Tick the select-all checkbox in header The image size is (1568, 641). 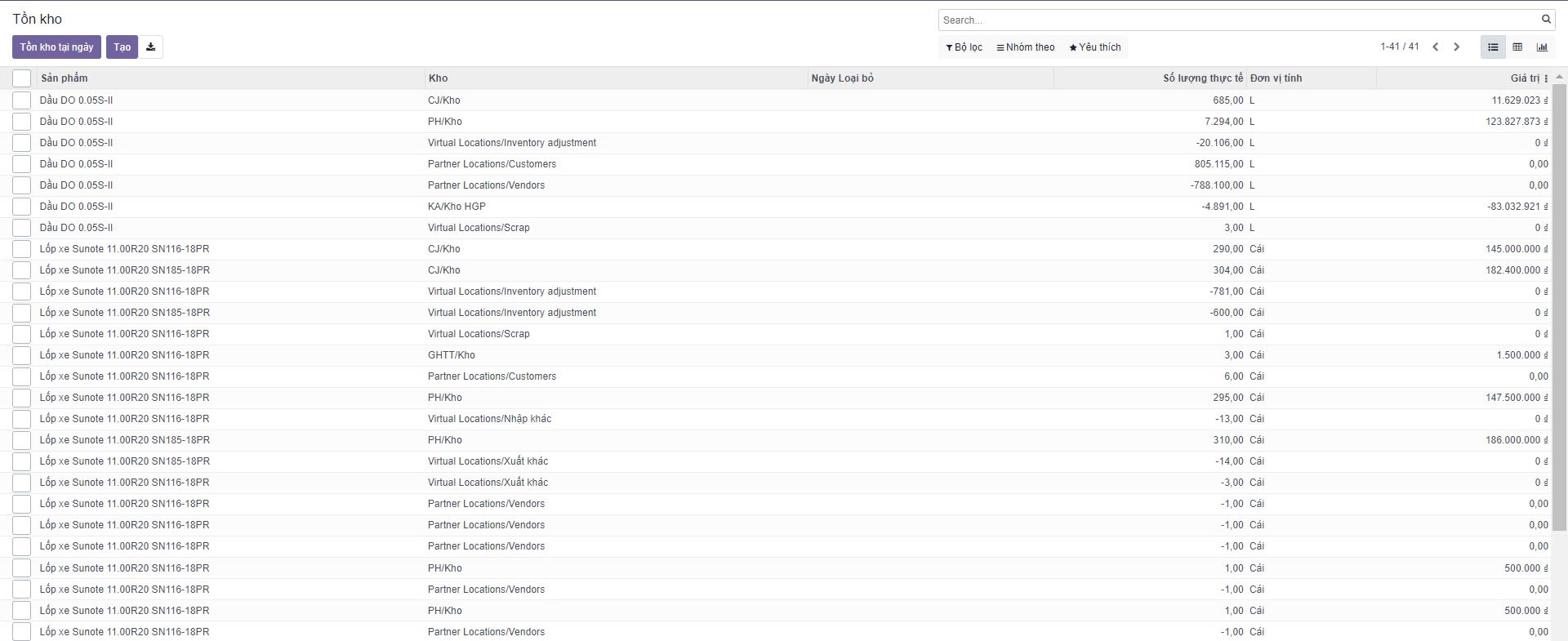(x=22, y=78)
